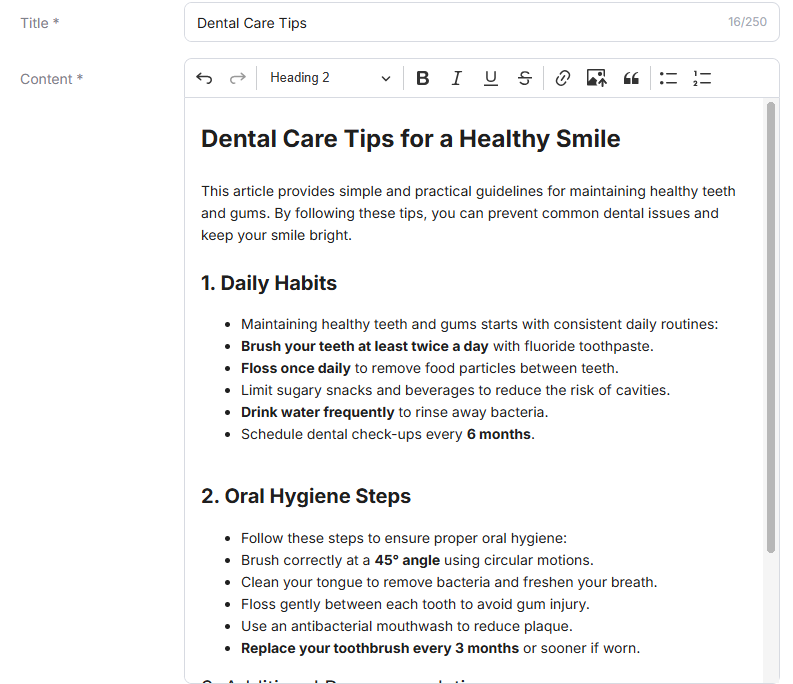Click the intro paragraph text

point(468,213)
